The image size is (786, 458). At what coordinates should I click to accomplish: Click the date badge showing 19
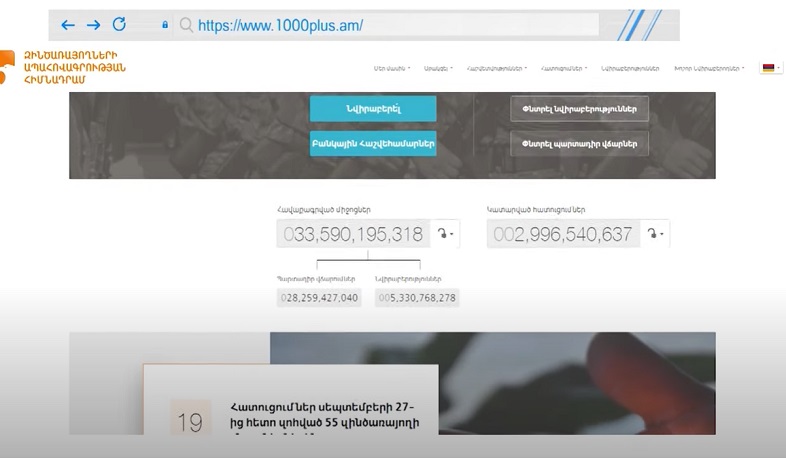tap(189, 421)
